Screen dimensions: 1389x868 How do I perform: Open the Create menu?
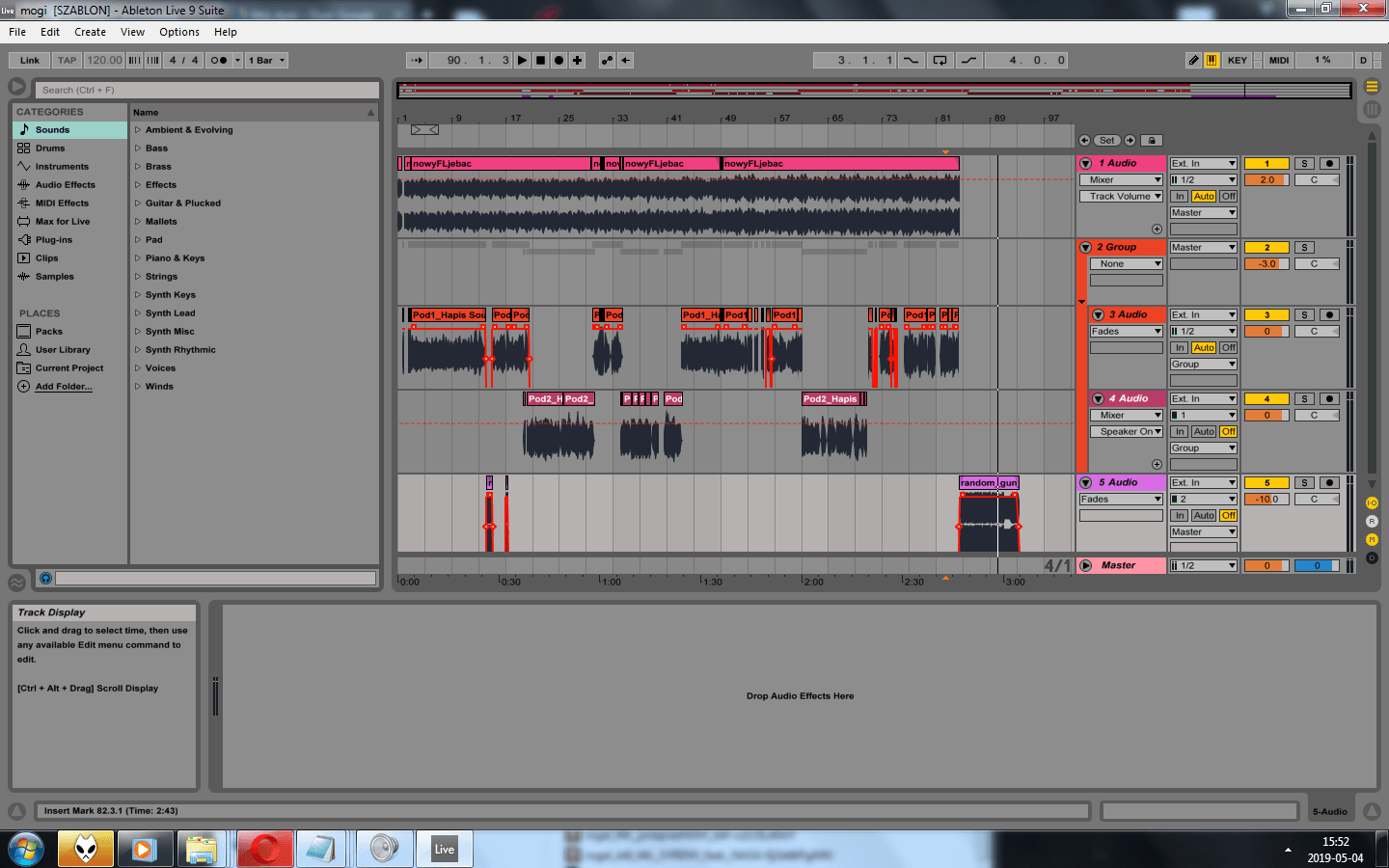point(90,32)
